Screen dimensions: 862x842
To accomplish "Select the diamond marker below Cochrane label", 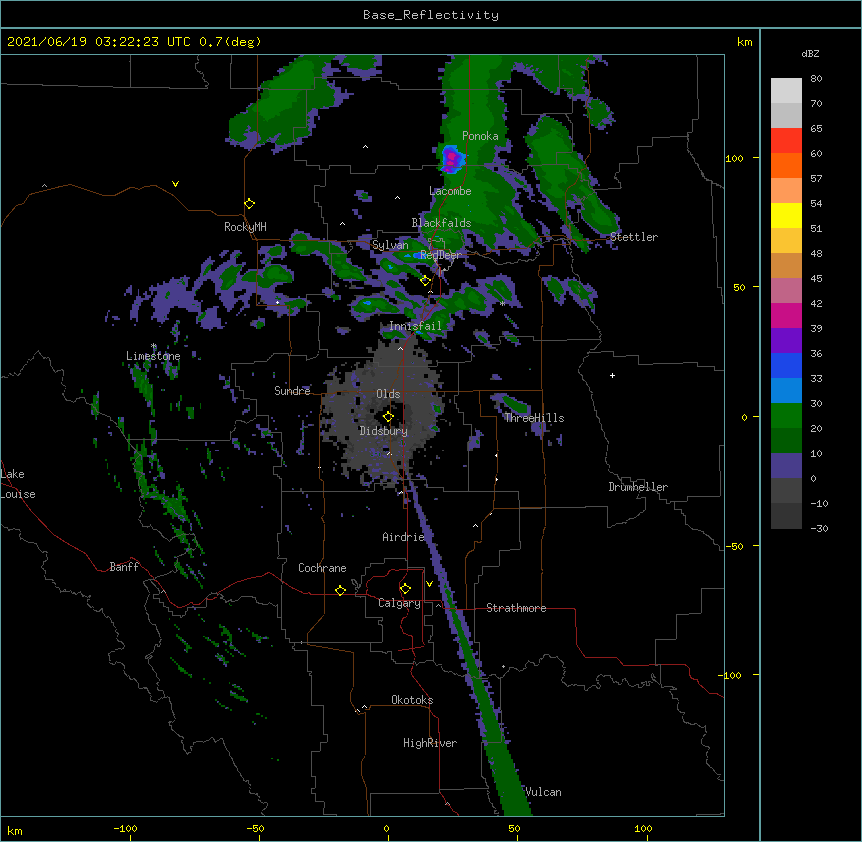I will tap(340, 590).
